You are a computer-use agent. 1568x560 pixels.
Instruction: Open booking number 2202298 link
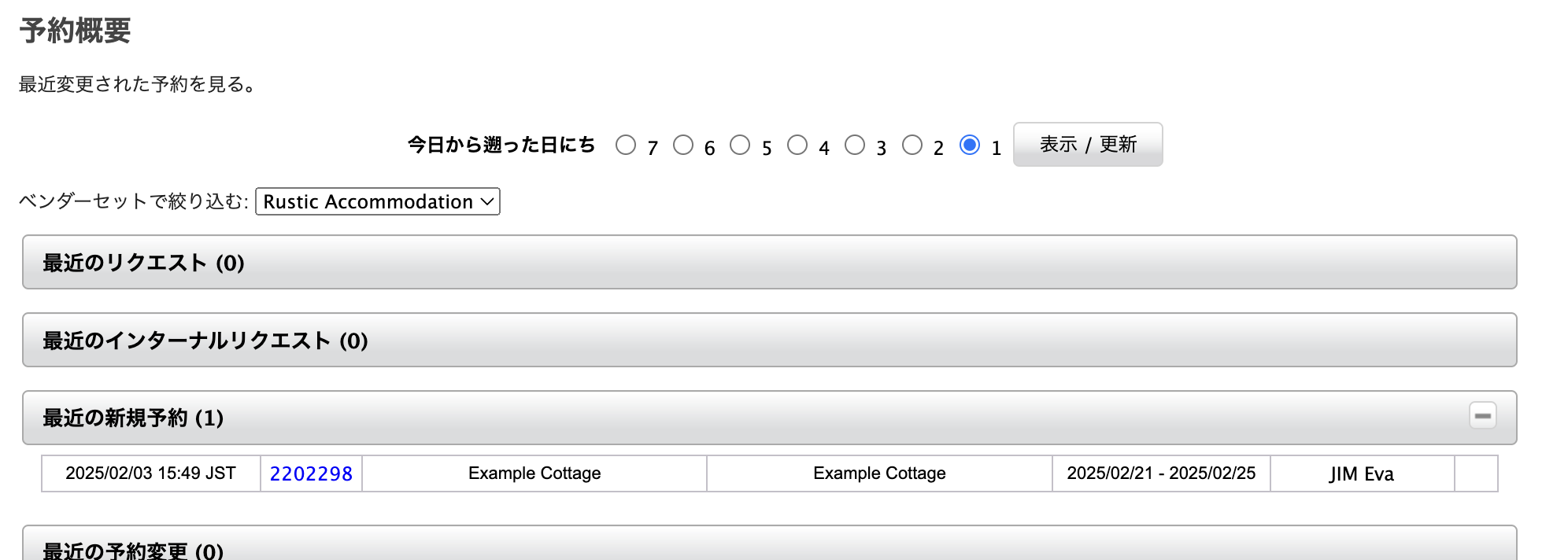[x=311, y=473]
